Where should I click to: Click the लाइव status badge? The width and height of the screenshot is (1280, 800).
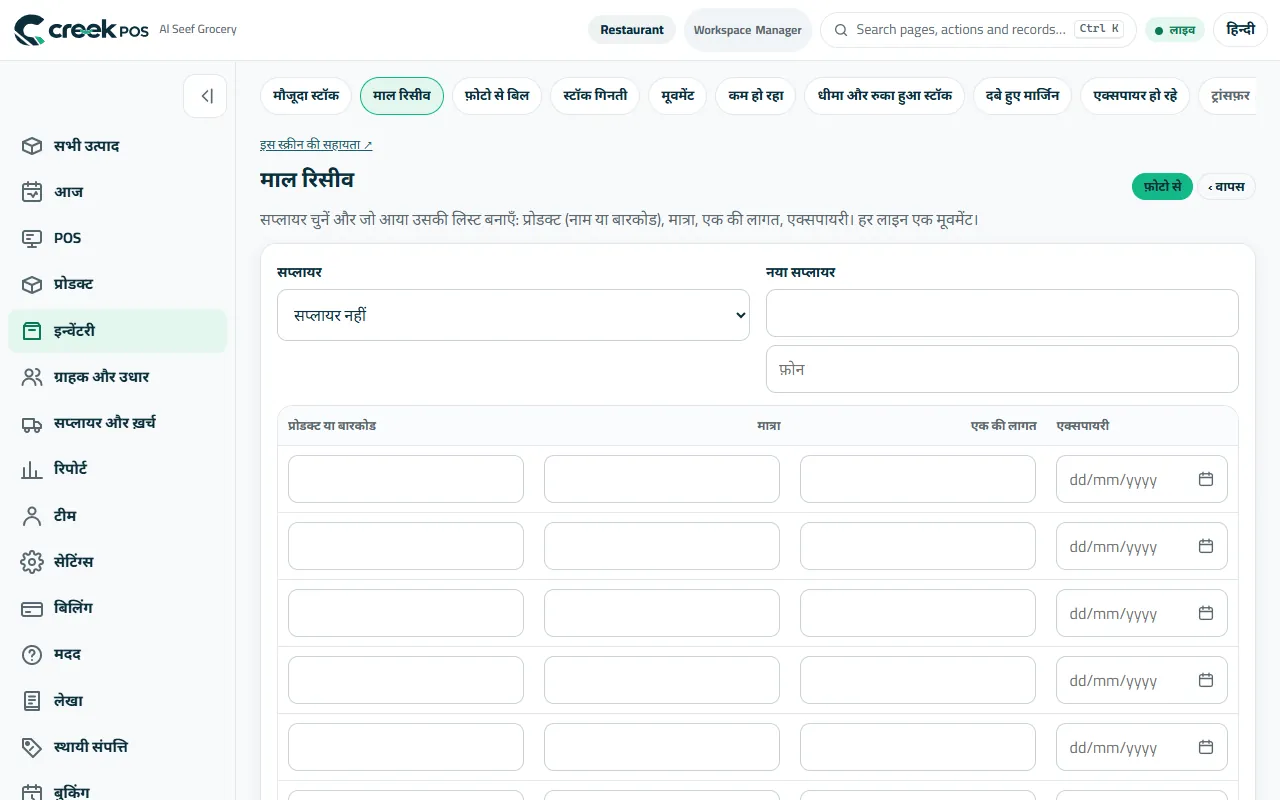click(x=1175, y=30)
